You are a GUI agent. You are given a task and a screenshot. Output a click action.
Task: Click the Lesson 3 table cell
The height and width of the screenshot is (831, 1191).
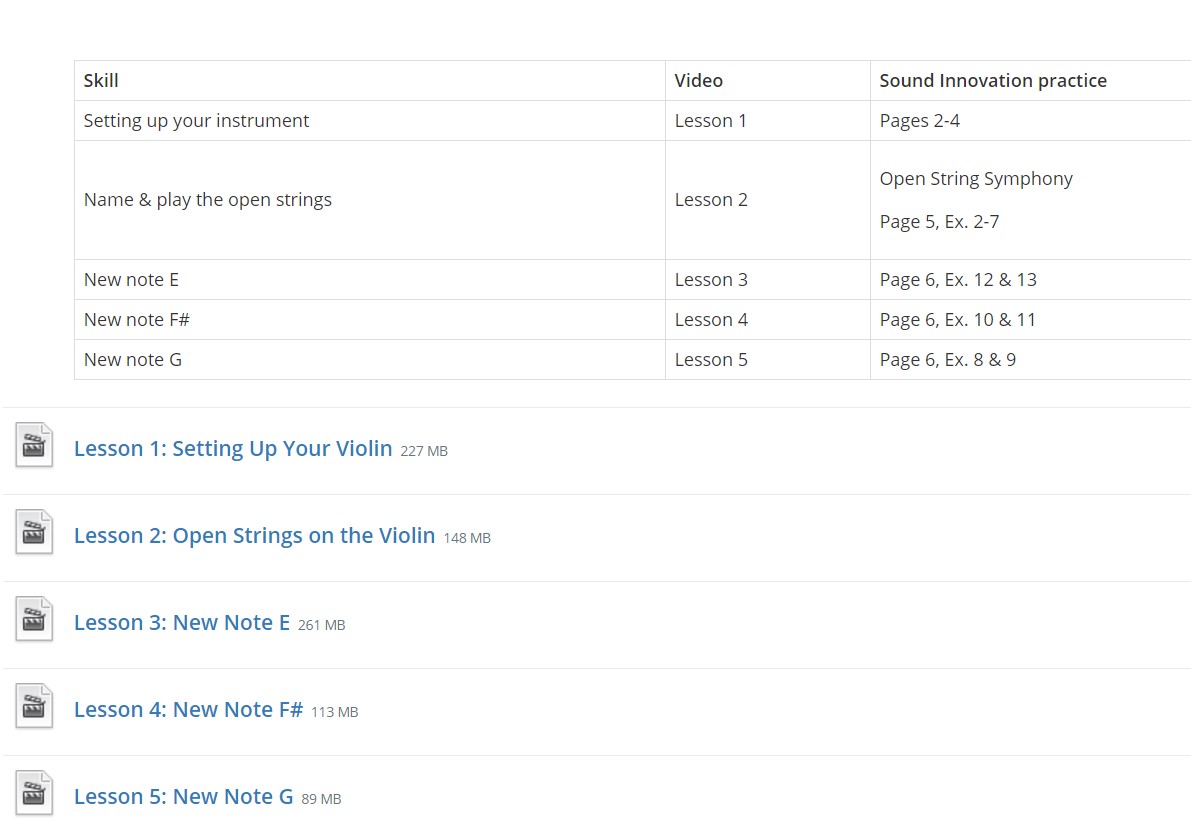(x=767, y=280)
